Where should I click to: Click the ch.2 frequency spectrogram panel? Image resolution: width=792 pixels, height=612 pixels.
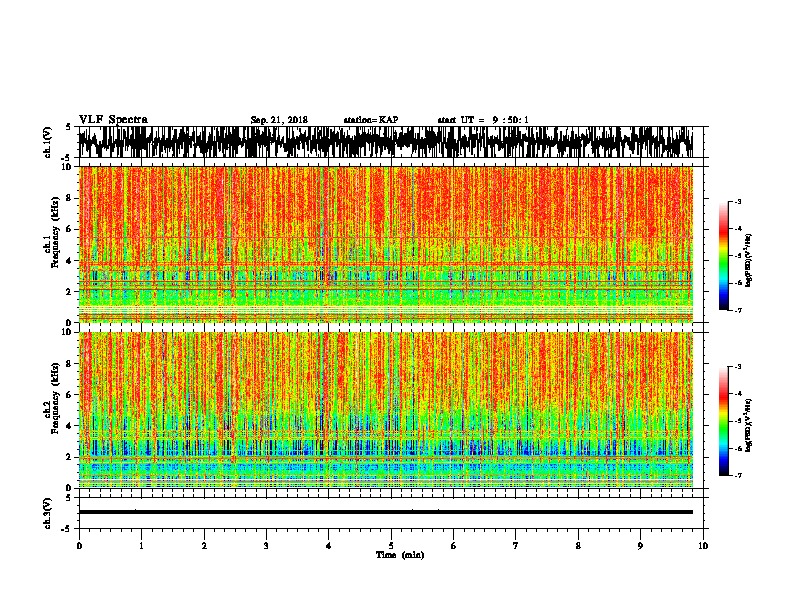pyautogui.click(x=386, y=410)
